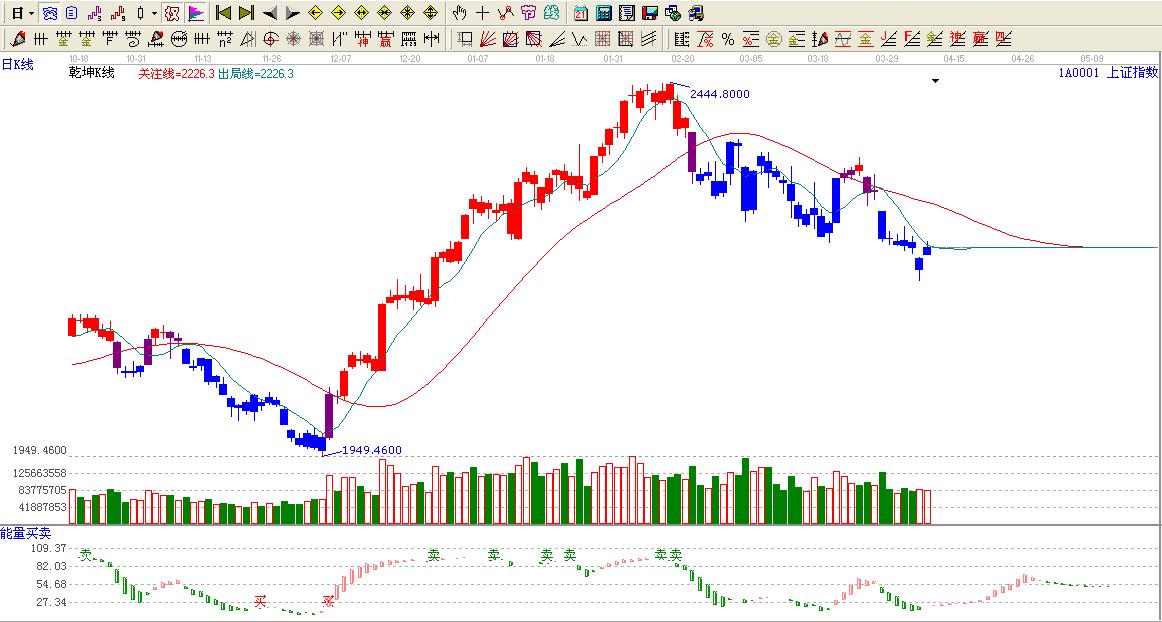This screenshot has width=1162, height=622.
Task: Jump to the last bar of the chart
Action: click(x=246, y=13)
